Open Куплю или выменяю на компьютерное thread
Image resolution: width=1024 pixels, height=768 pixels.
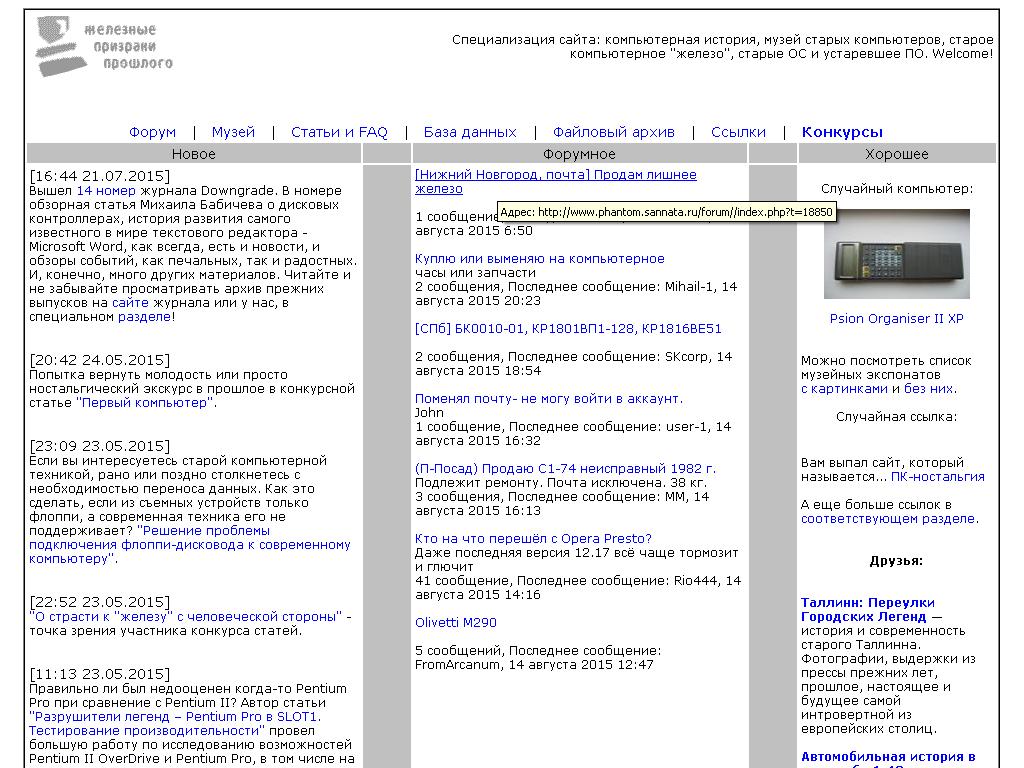[x=539, y=258]
